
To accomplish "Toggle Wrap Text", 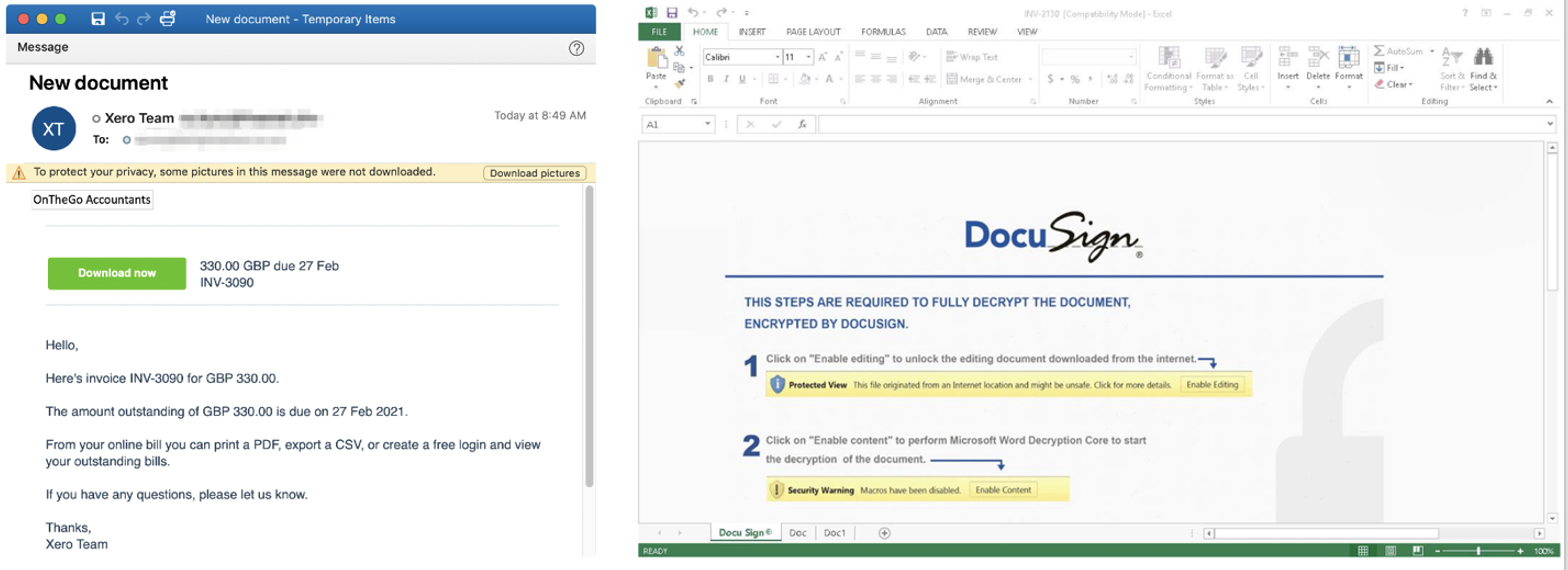I will pyautogui.click(x=972, y=57).
